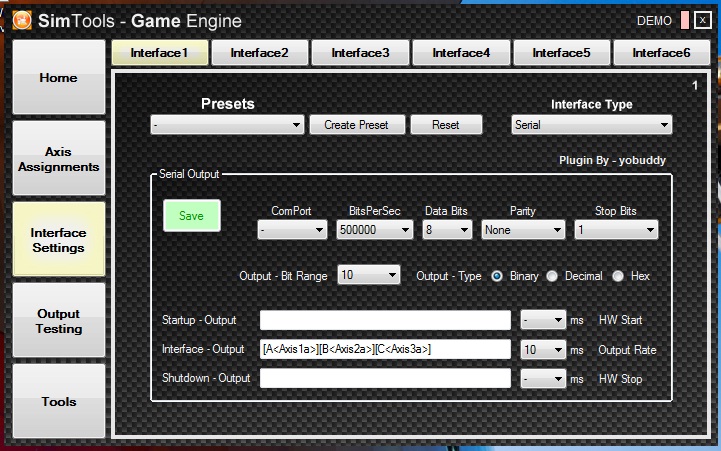Click the 'Output Rate' label
The image size is (721, 451).
pyautogui.click(x=627, y=350)
